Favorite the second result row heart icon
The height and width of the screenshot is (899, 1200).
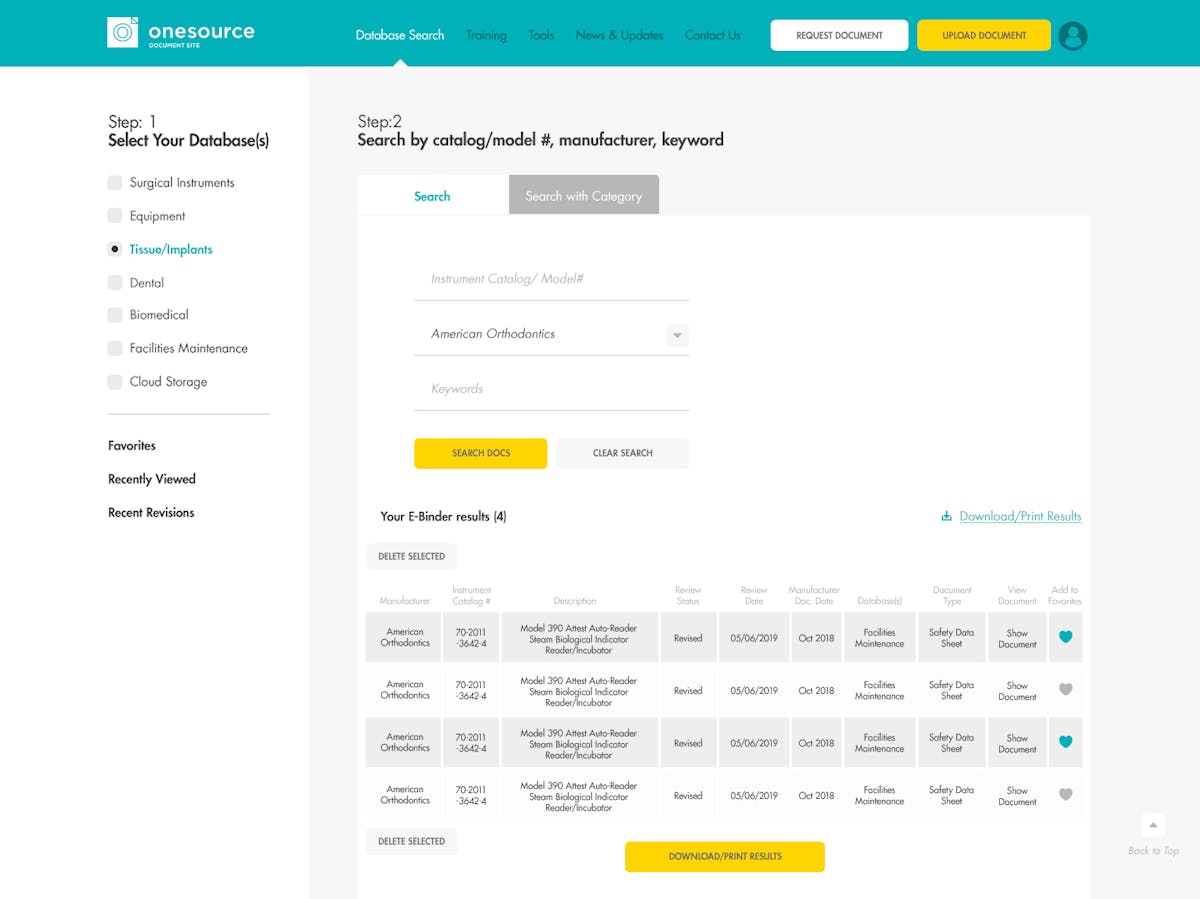pos(1065,690)
